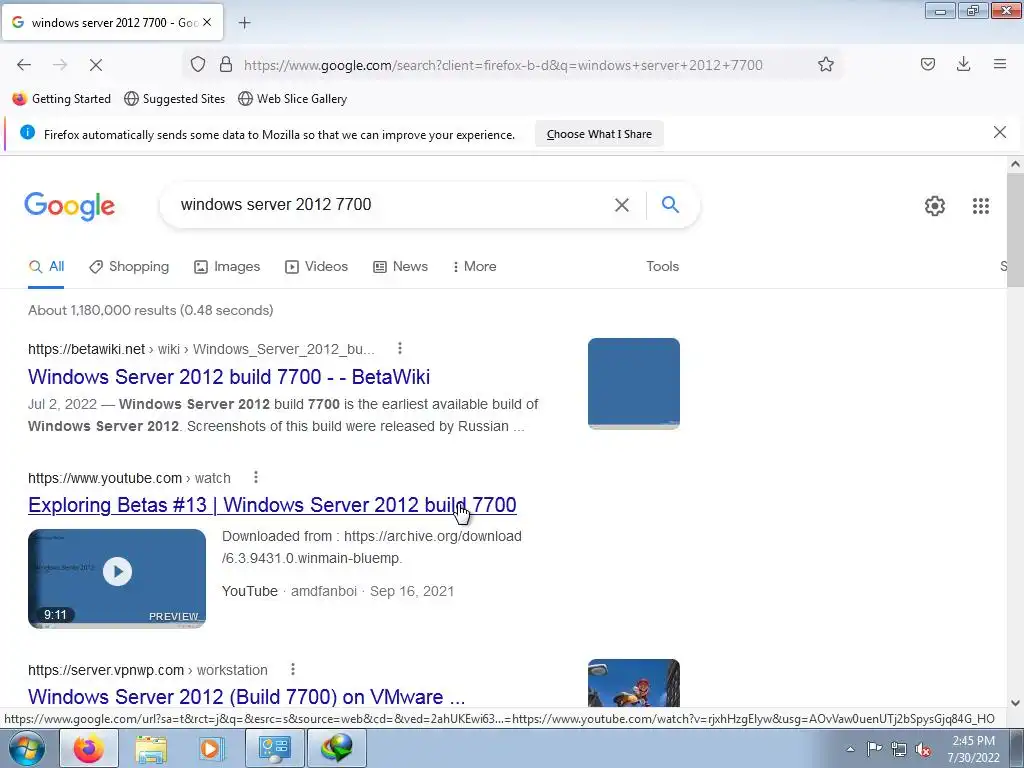1024x768 pixels.
Task: Switch to the Shopping results tab
Action: pyautogui.click(x=129, y=266)
